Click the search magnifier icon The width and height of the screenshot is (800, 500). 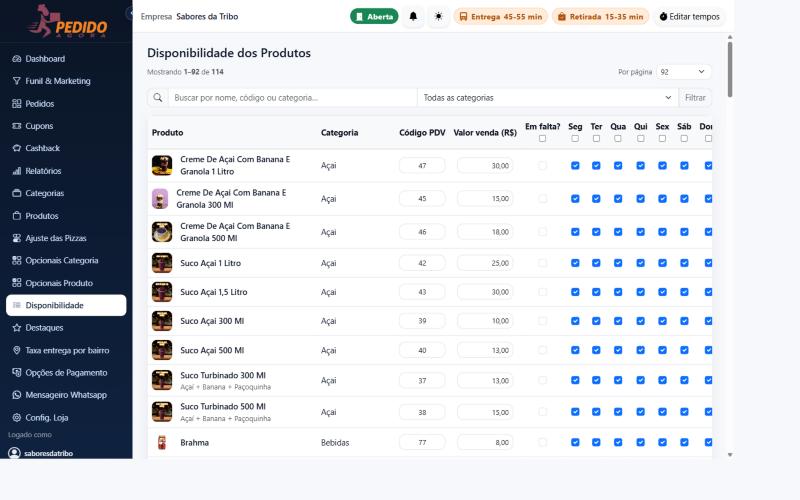pyautogui.click(x=158, y=97)
